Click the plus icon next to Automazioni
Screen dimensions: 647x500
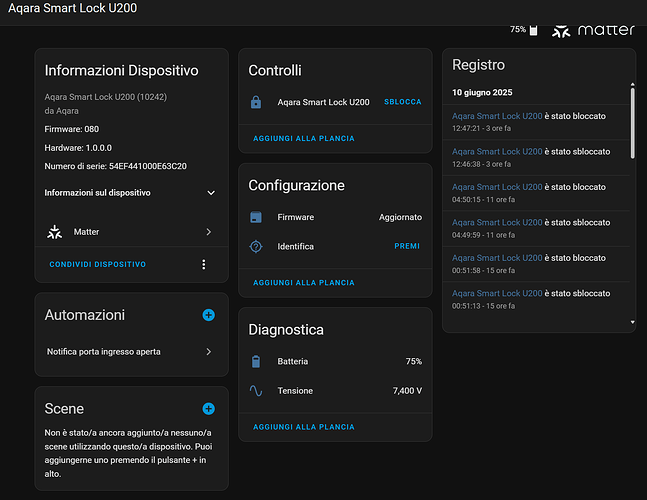[208, 315]
